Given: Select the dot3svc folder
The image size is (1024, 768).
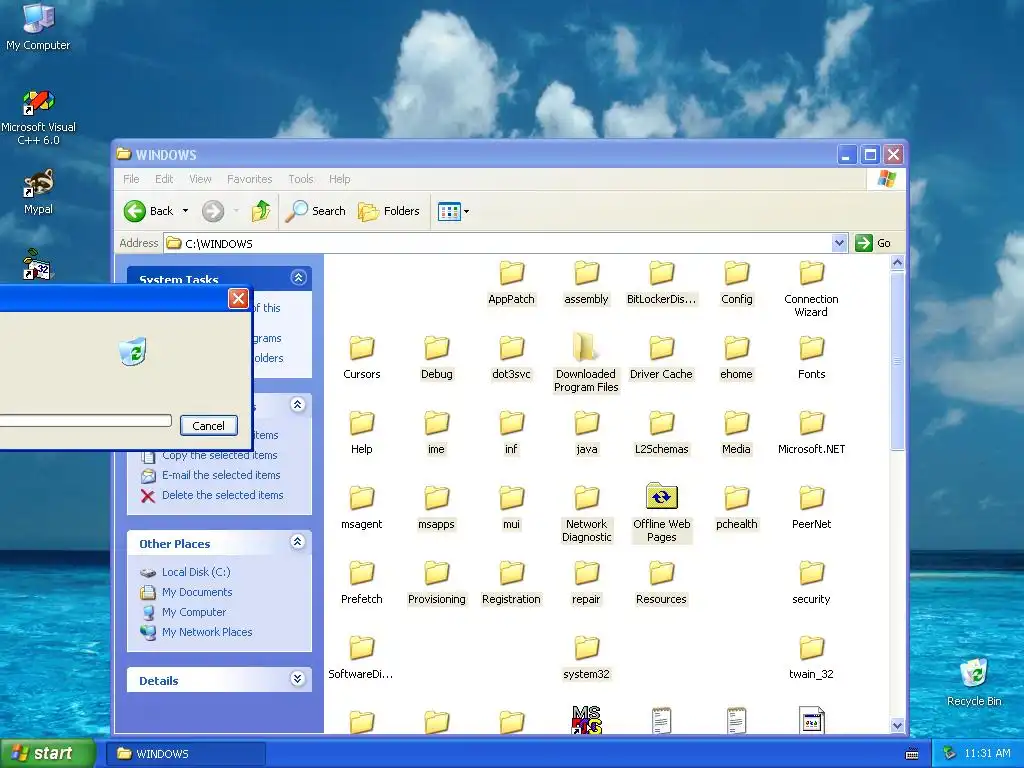Looking at the screenshot, I should coord(511,358).
